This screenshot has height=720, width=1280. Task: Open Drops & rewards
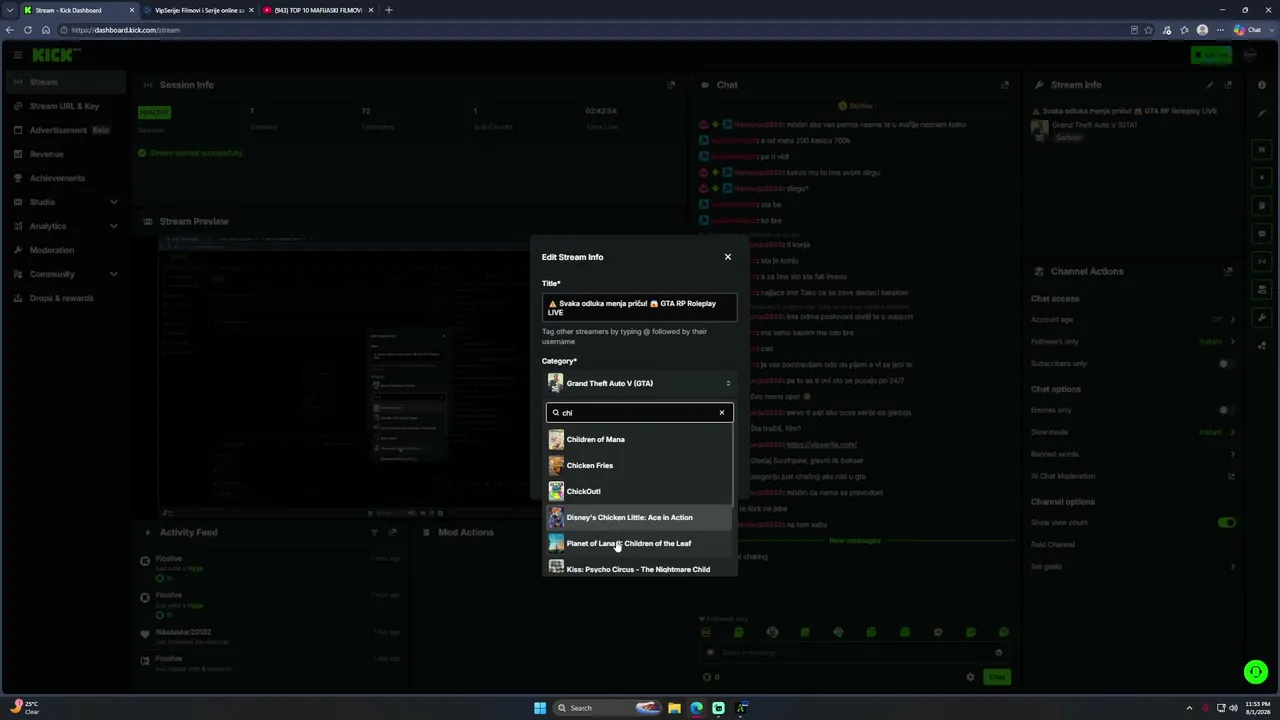pyautogui.click(x=65, y=298)
